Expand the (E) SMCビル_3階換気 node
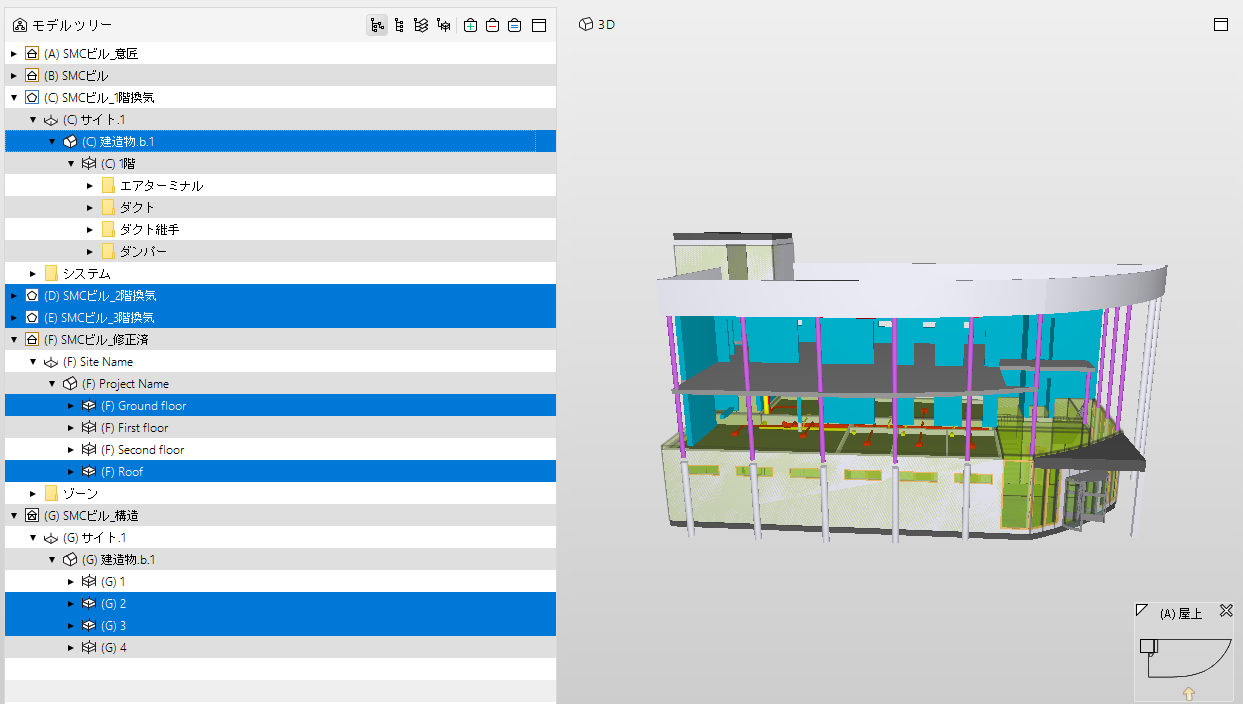1243x704 pixels. (14, 317)
